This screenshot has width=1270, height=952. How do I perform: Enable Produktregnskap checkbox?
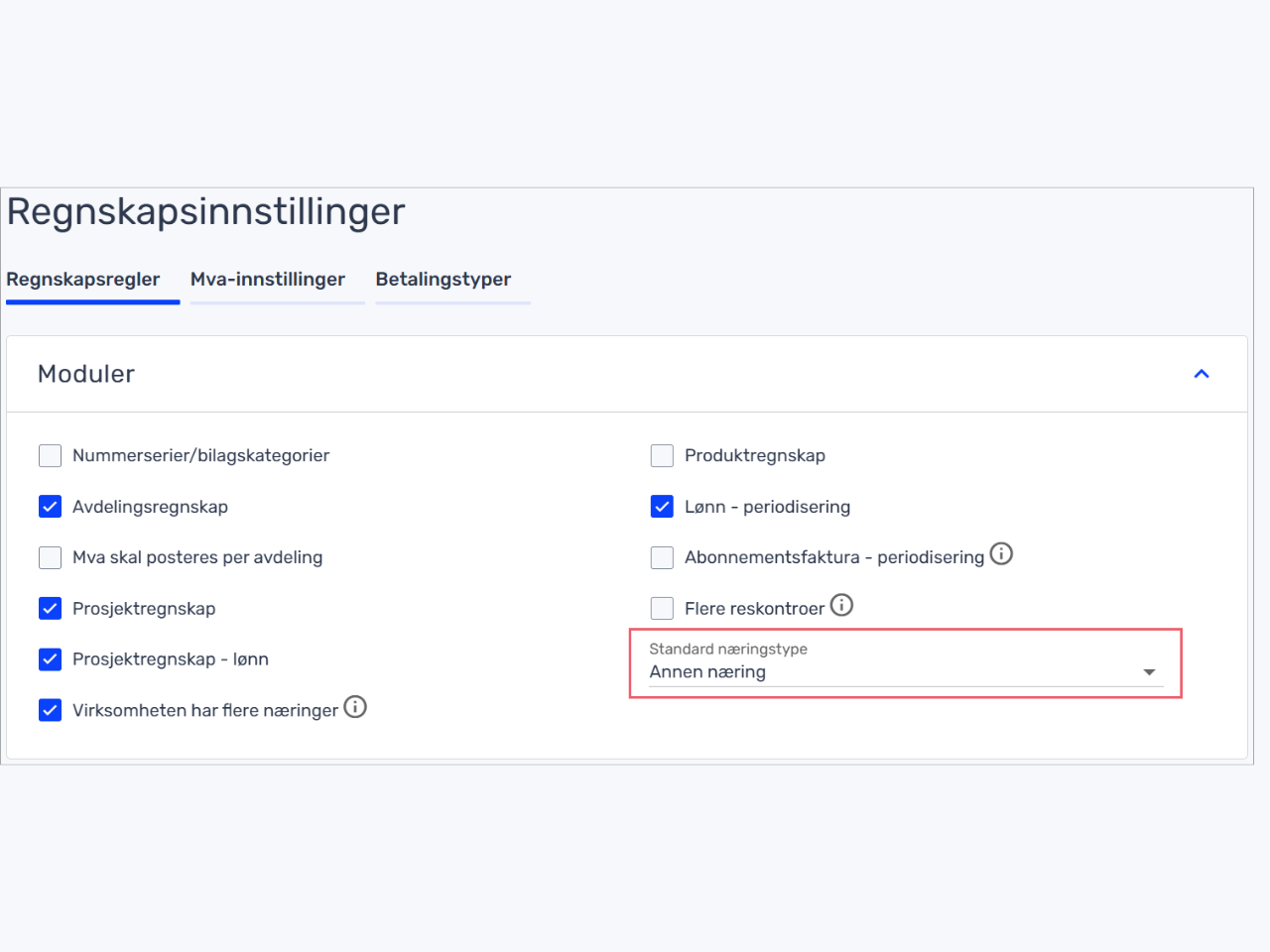[662, 456]
